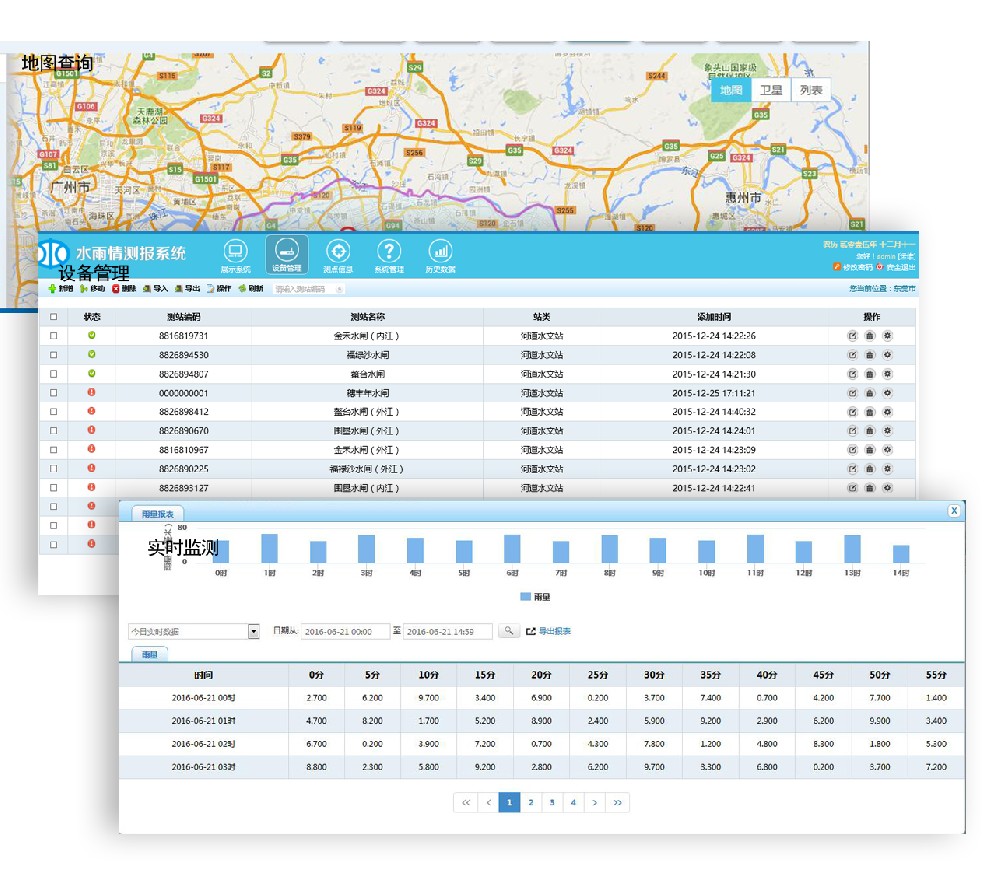Go to next page using > arrow
This screenshot has width=1000, height=875.
point(595,802)
